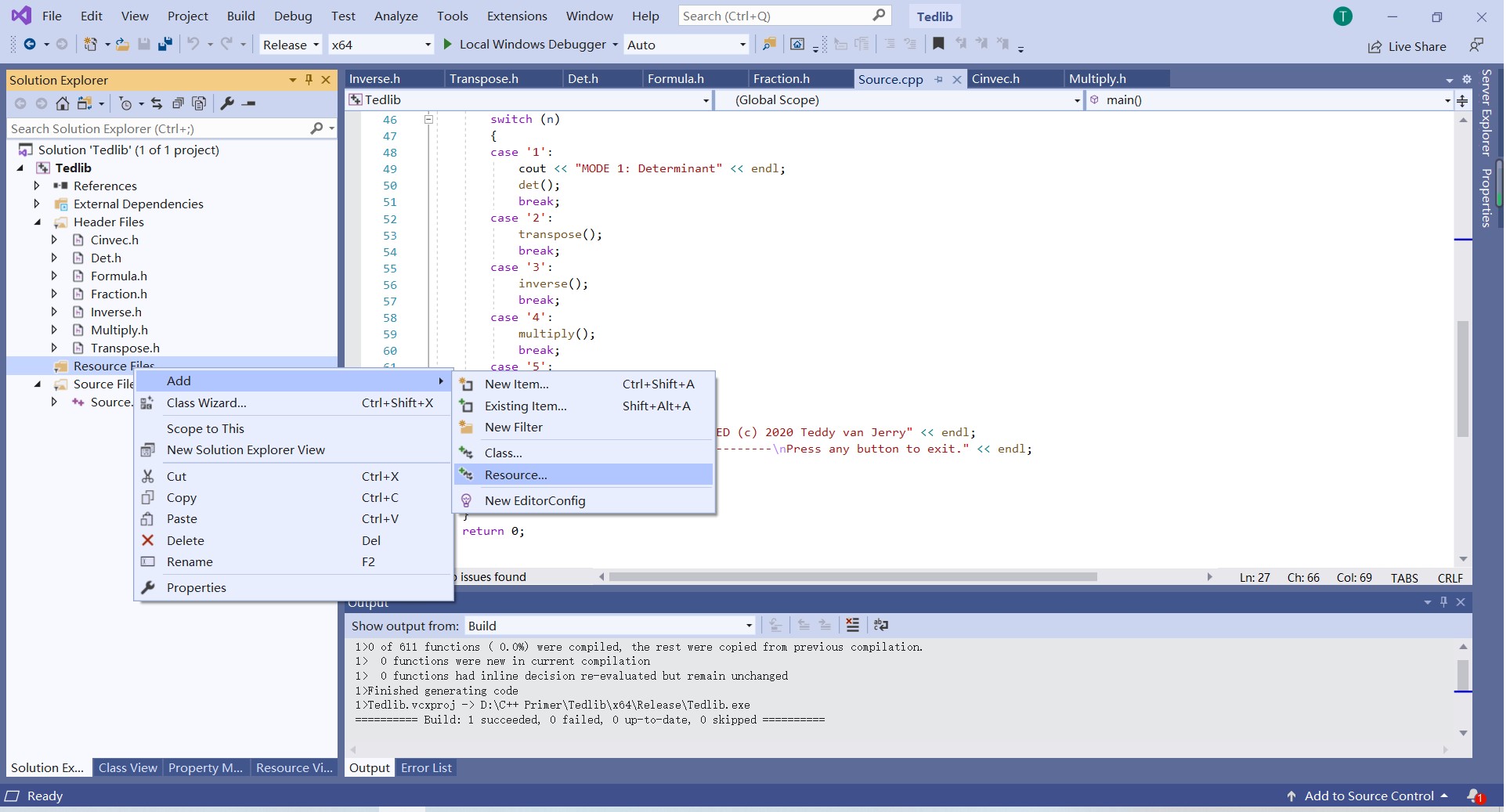Select Class Wizard from the context menu
This screenshot has height=812, width=1510.
(x=205, y=402)
